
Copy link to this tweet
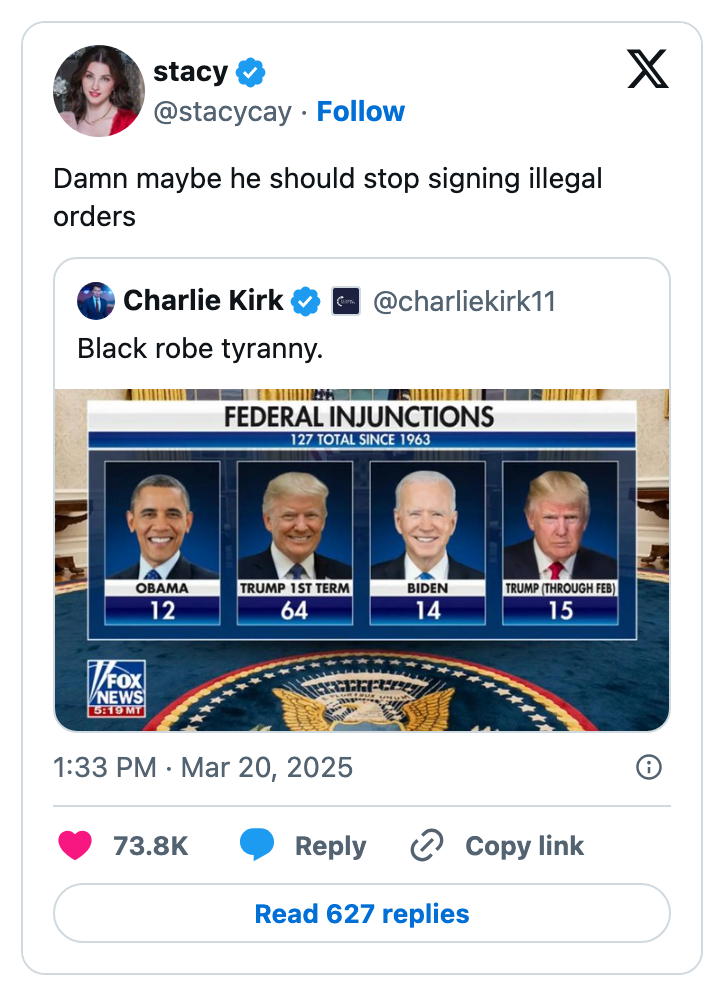497,845
